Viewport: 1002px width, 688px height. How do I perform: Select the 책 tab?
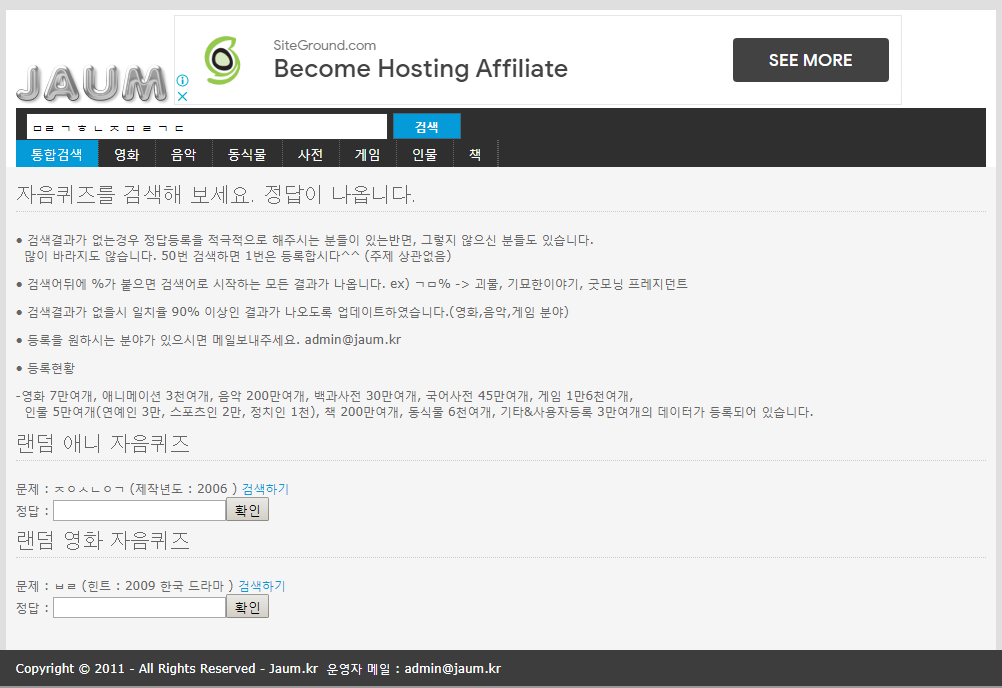[x=475, y=154]
